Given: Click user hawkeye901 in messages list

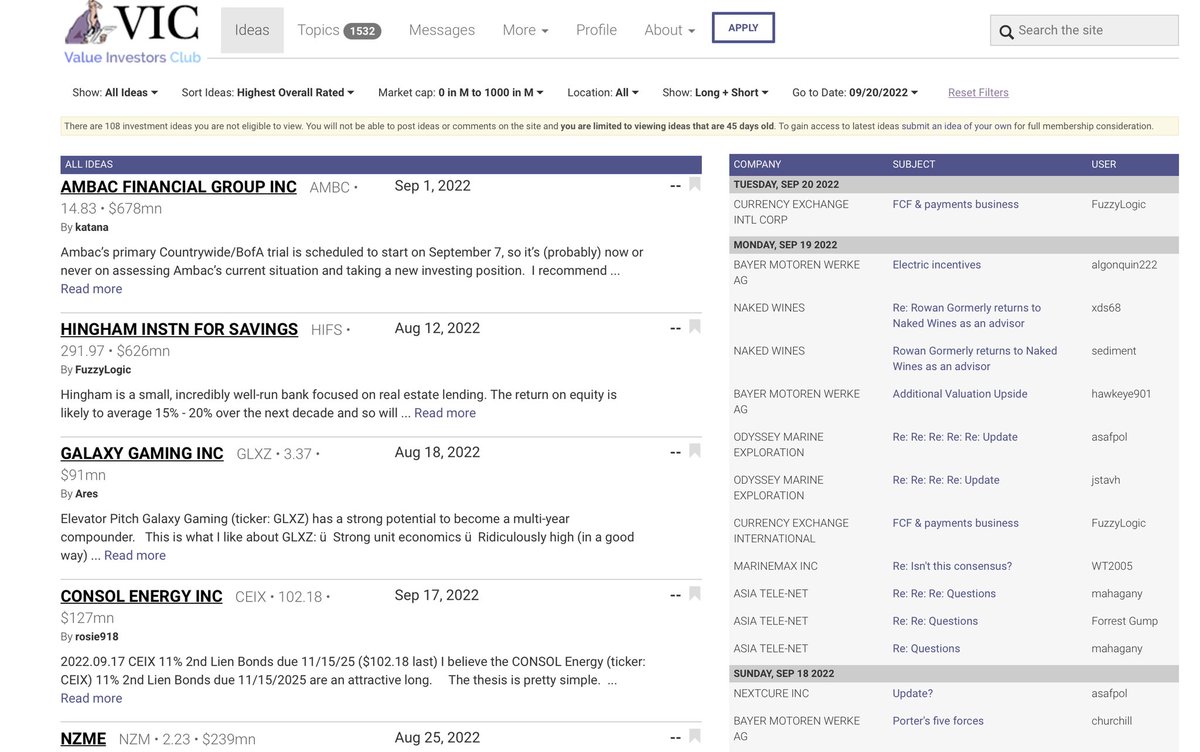Looking at the screenshot, I should coord(1121,394).
